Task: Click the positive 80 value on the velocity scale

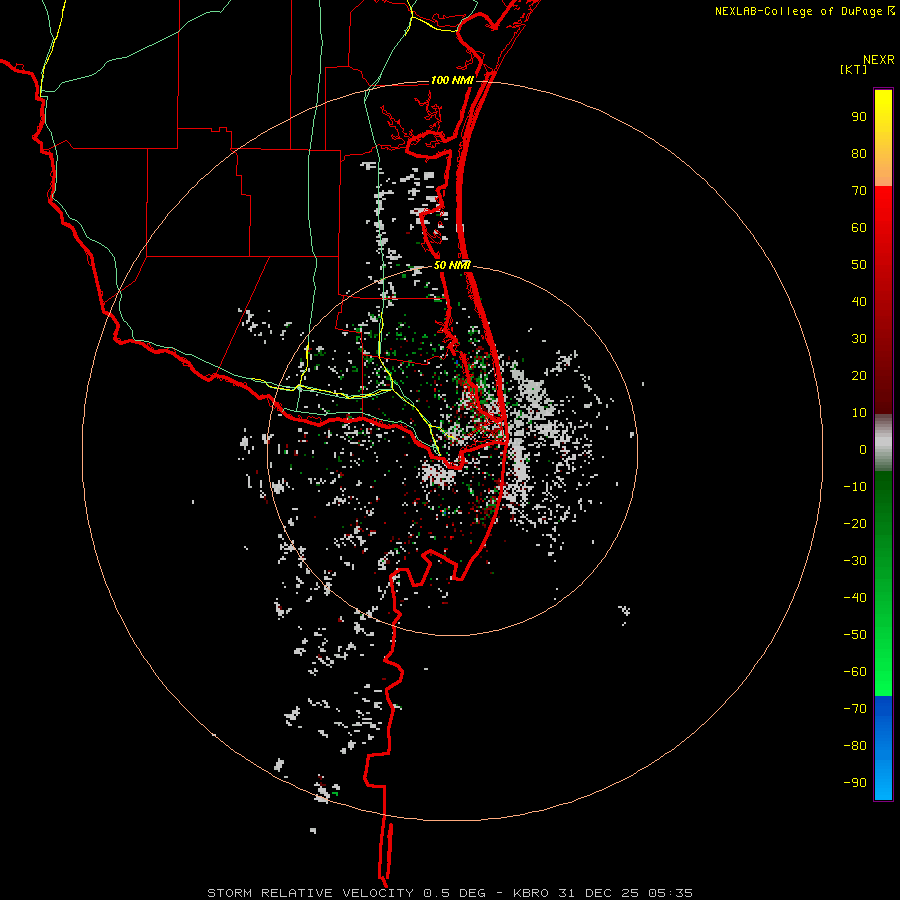Action: tap(859, 153)
